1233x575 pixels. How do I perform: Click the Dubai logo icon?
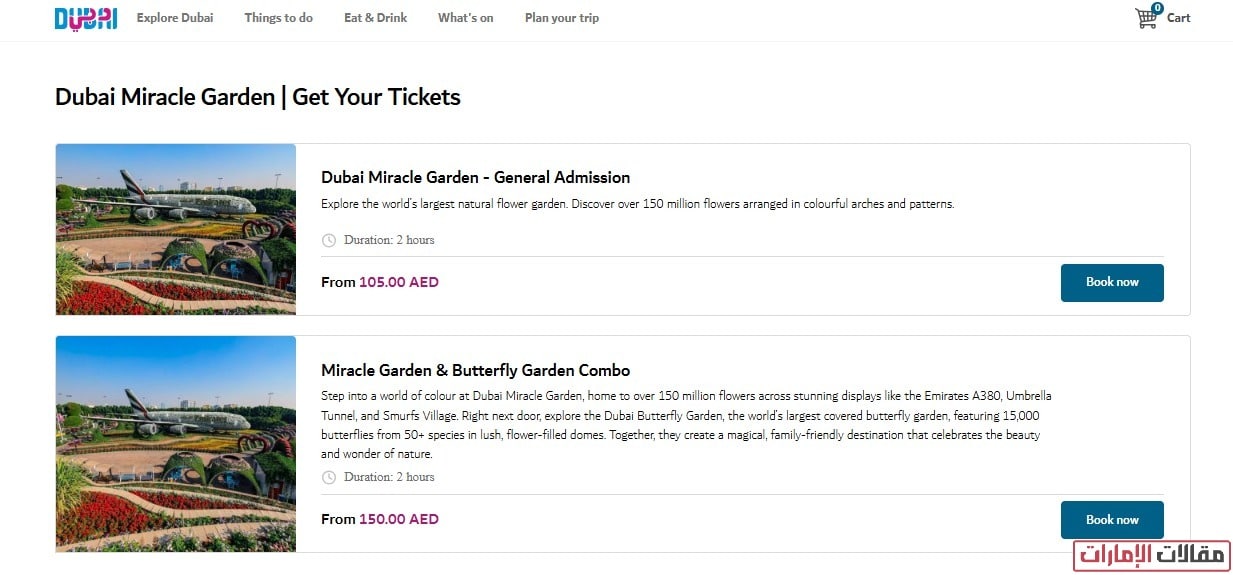tap(85, 18)
